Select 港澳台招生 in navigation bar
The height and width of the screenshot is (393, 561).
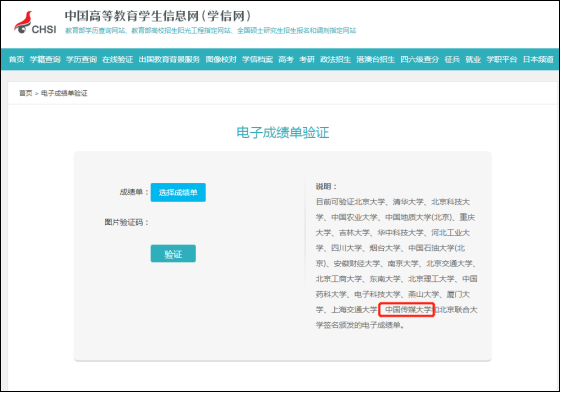(375, 59)
